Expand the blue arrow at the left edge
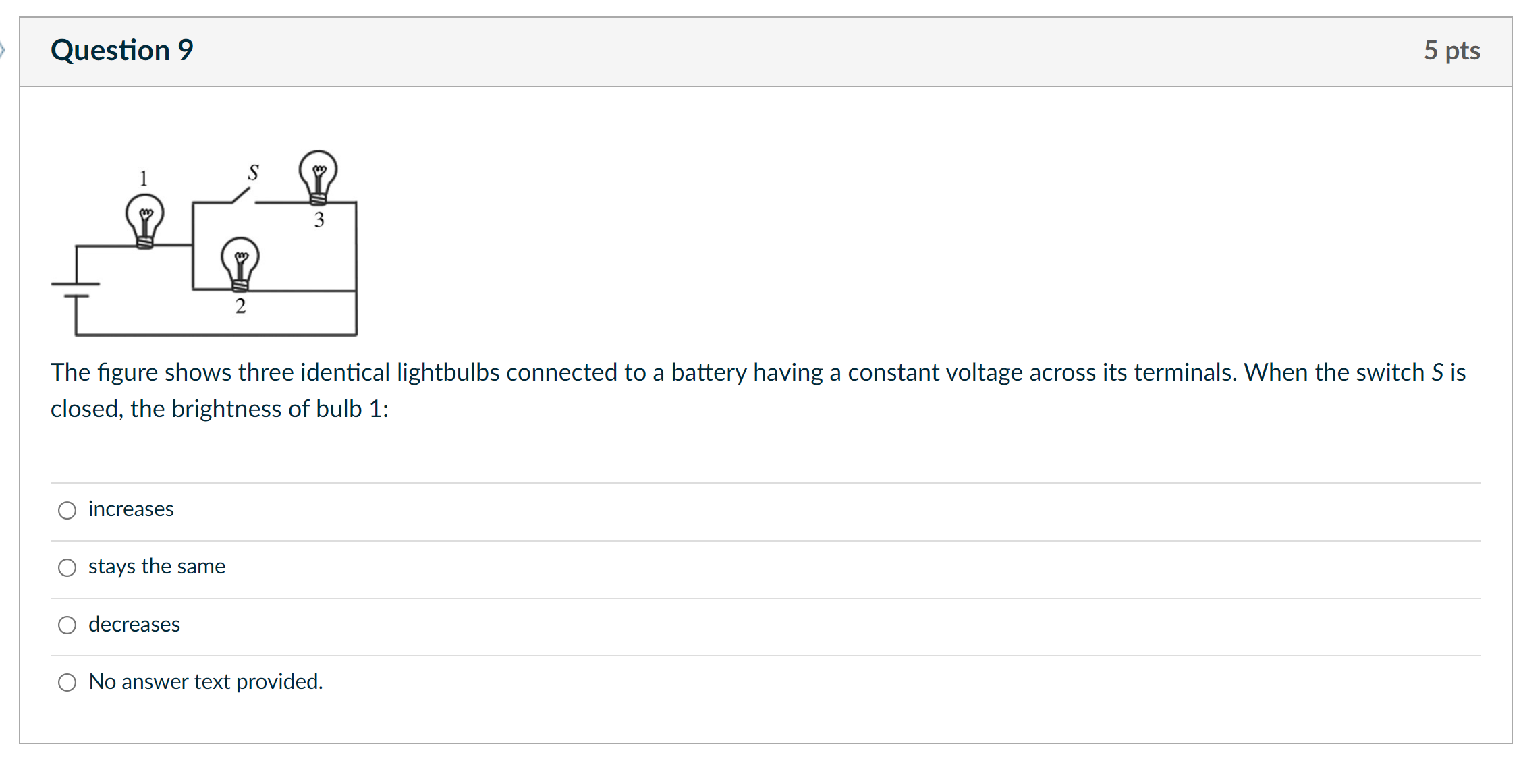Image resolution: width=1523 pixels, height=784 pixels. click(4, 49)
